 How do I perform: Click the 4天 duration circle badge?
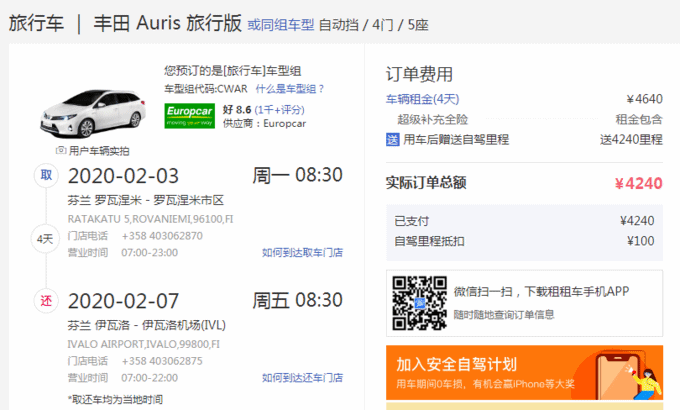click(45, 239)
